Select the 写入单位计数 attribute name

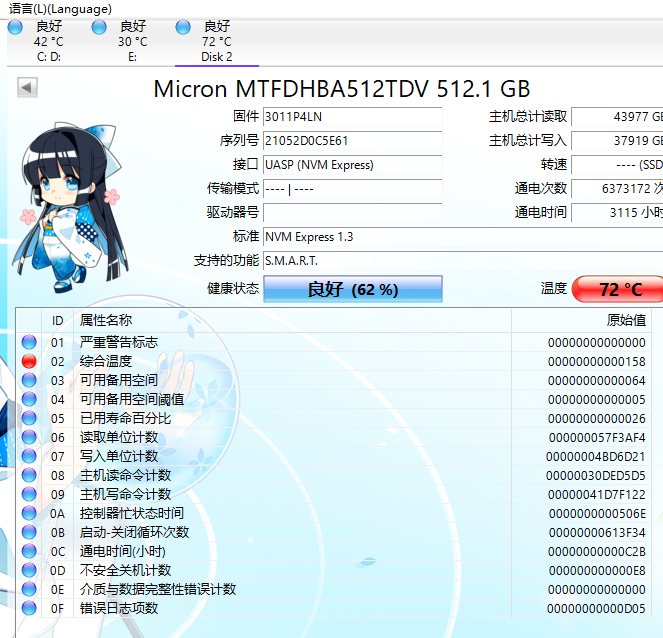click(119, 456)
